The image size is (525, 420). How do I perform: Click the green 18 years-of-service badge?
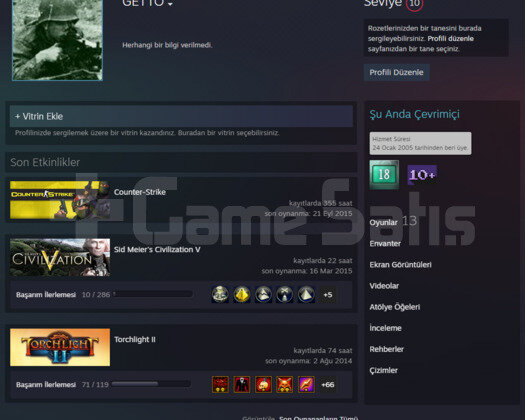coord(384,174)
